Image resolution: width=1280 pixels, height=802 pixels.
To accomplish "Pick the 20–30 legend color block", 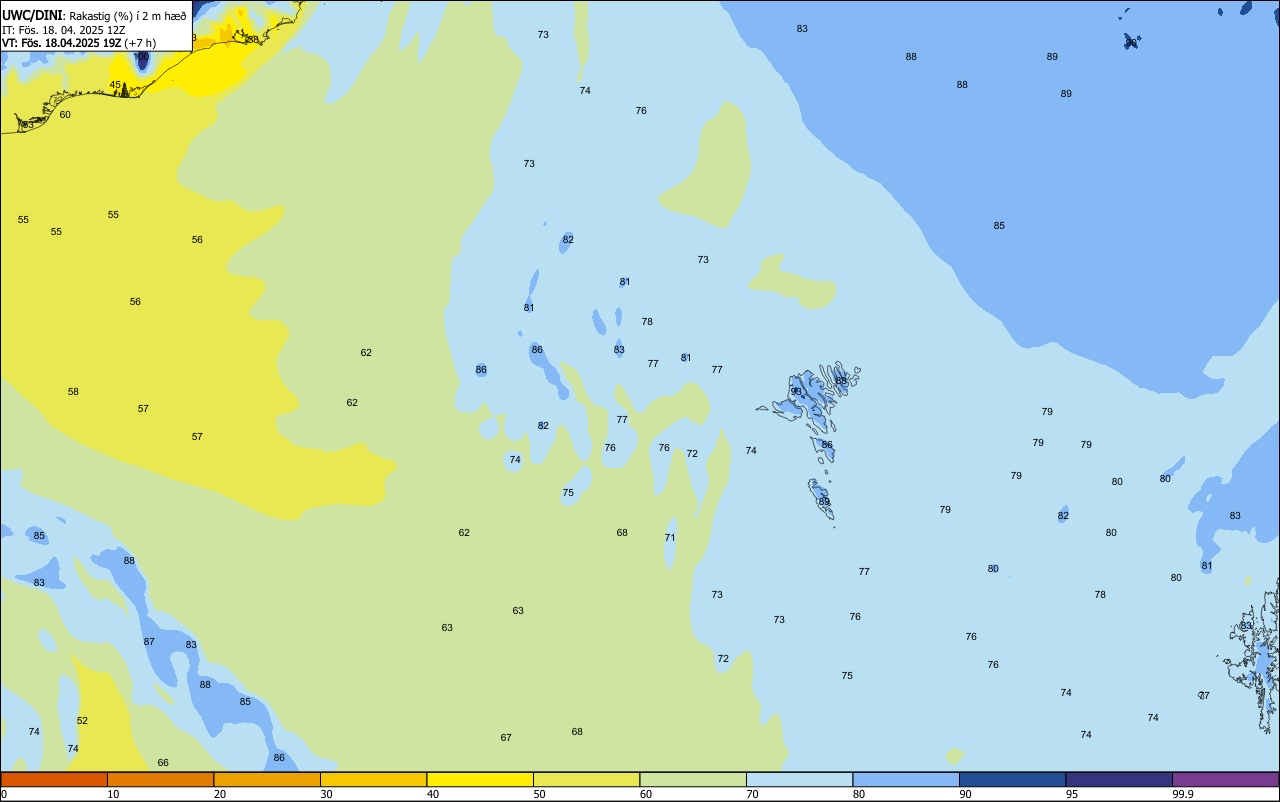I will coord(267,779).
